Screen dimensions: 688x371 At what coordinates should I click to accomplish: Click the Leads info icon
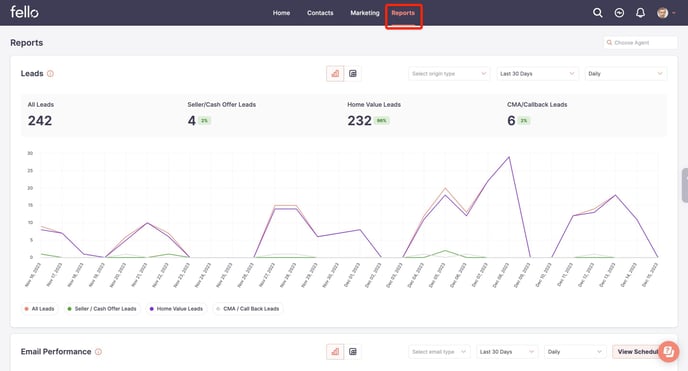click(50, 74)
